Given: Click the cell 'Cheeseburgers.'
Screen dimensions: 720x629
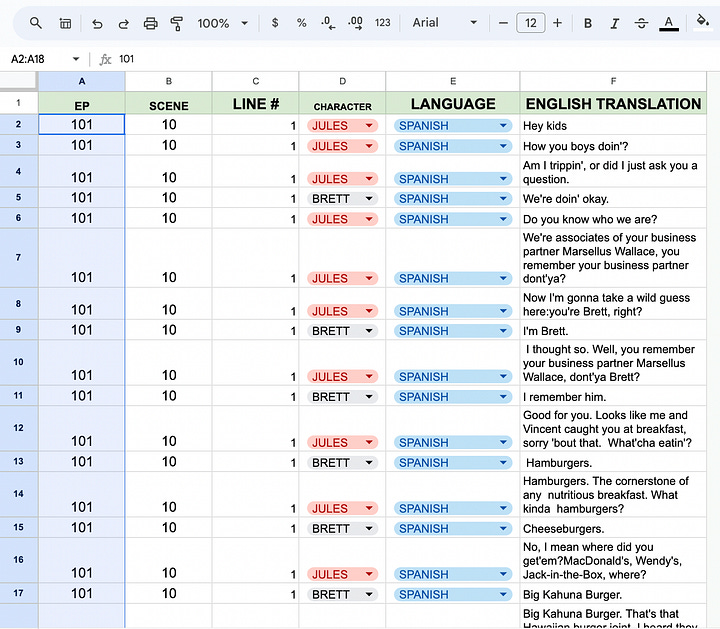Looking at the screenshot, I should [x=613, y=528].
